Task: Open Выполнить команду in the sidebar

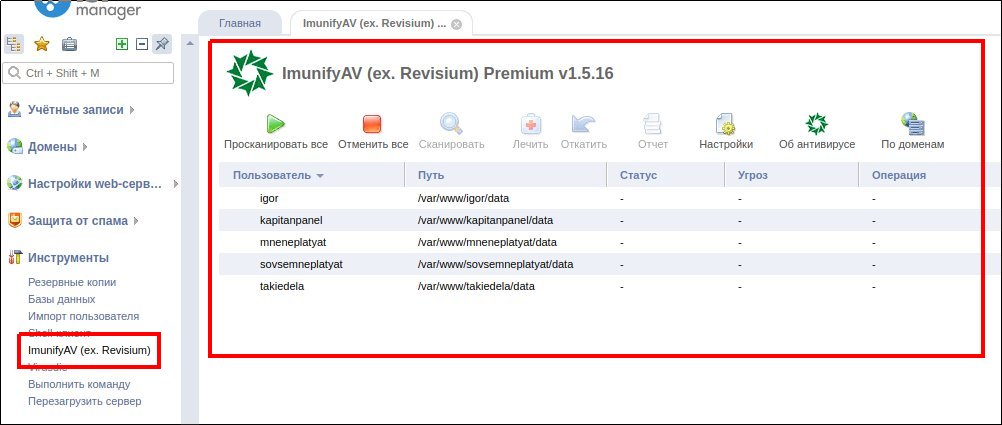Action: pos(79,384)
